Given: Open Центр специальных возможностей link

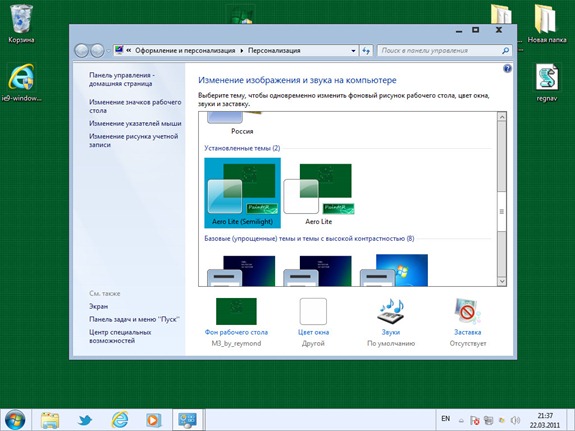Looking at the screenshot, I should 120,336.
